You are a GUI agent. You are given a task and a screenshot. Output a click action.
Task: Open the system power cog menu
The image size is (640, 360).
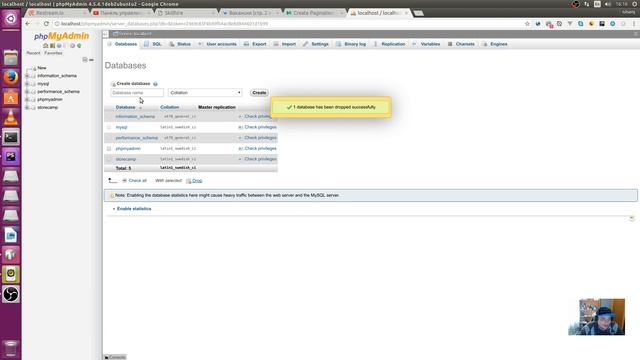click(635, 4)
